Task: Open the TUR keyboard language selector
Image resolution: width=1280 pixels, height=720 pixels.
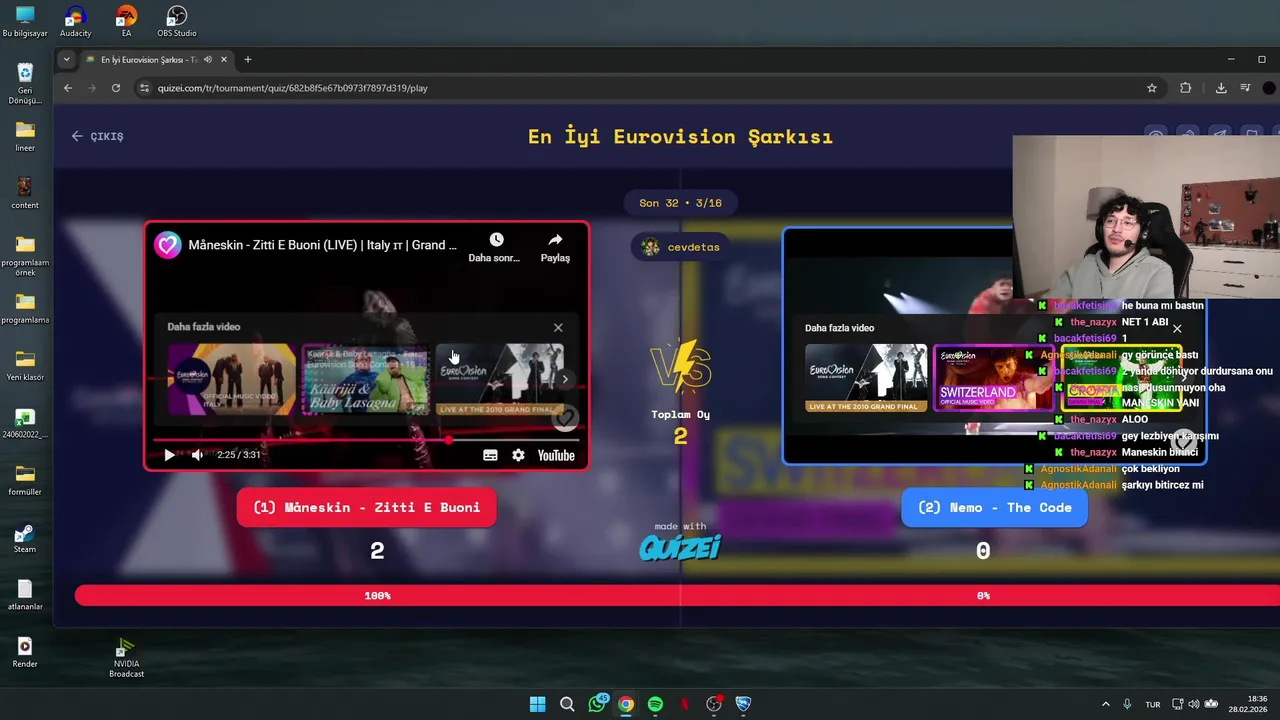Action: point(1153,704)
